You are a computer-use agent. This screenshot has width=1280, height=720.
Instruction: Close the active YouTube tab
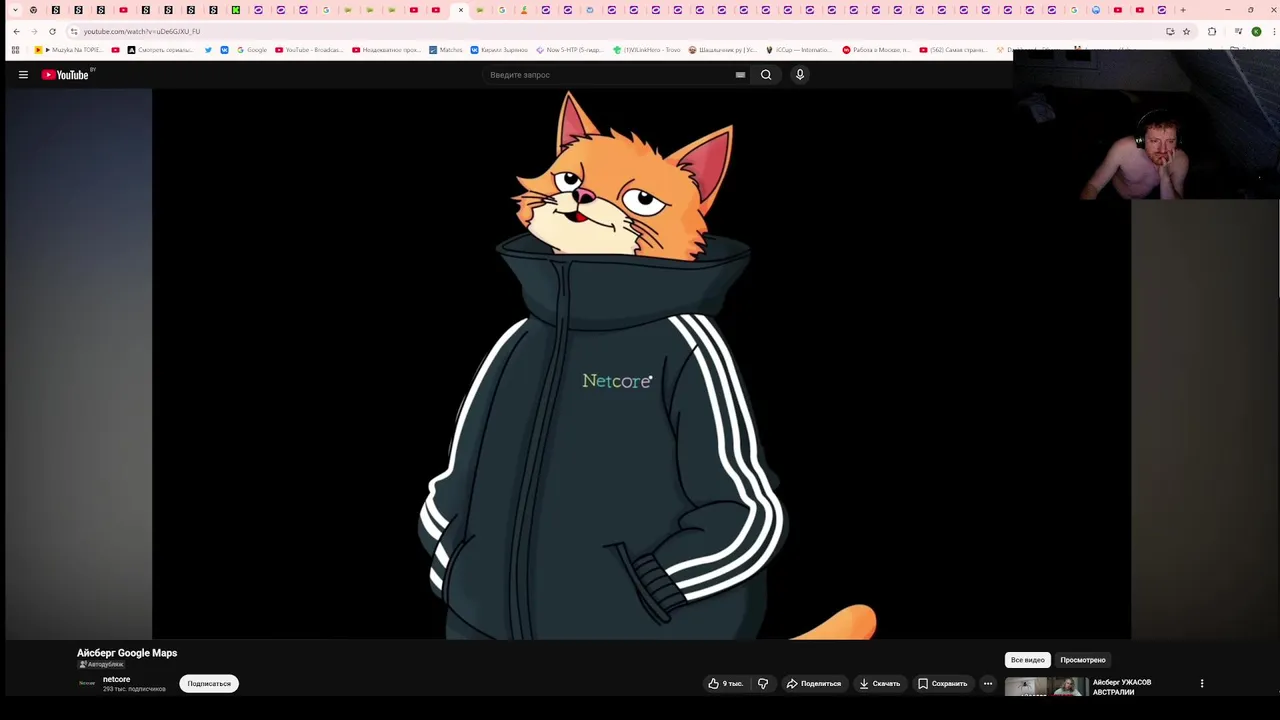point(460,10)
